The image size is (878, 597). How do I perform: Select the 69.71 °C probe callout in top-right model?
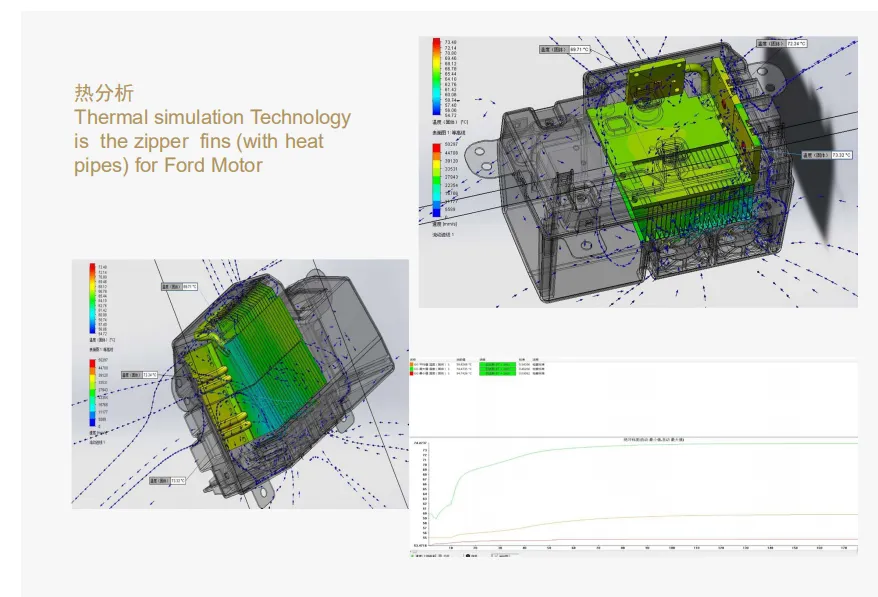click(565, 47)
